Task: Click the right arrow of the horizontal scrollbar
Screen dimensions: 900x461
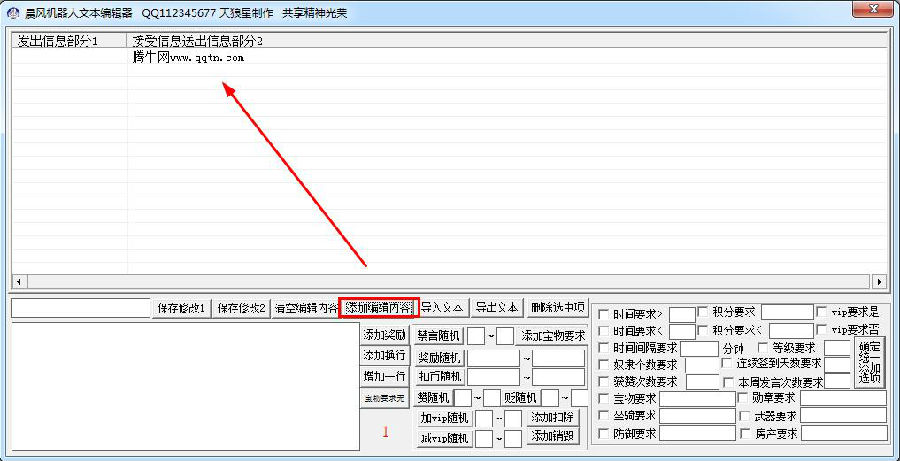Action: (879, 281)
